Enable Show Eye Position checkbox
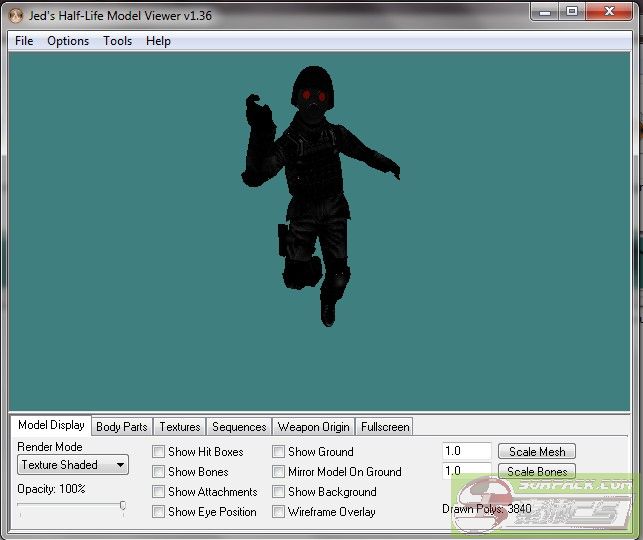The height and width of the screenshot is (540, 643). point(158,512)
